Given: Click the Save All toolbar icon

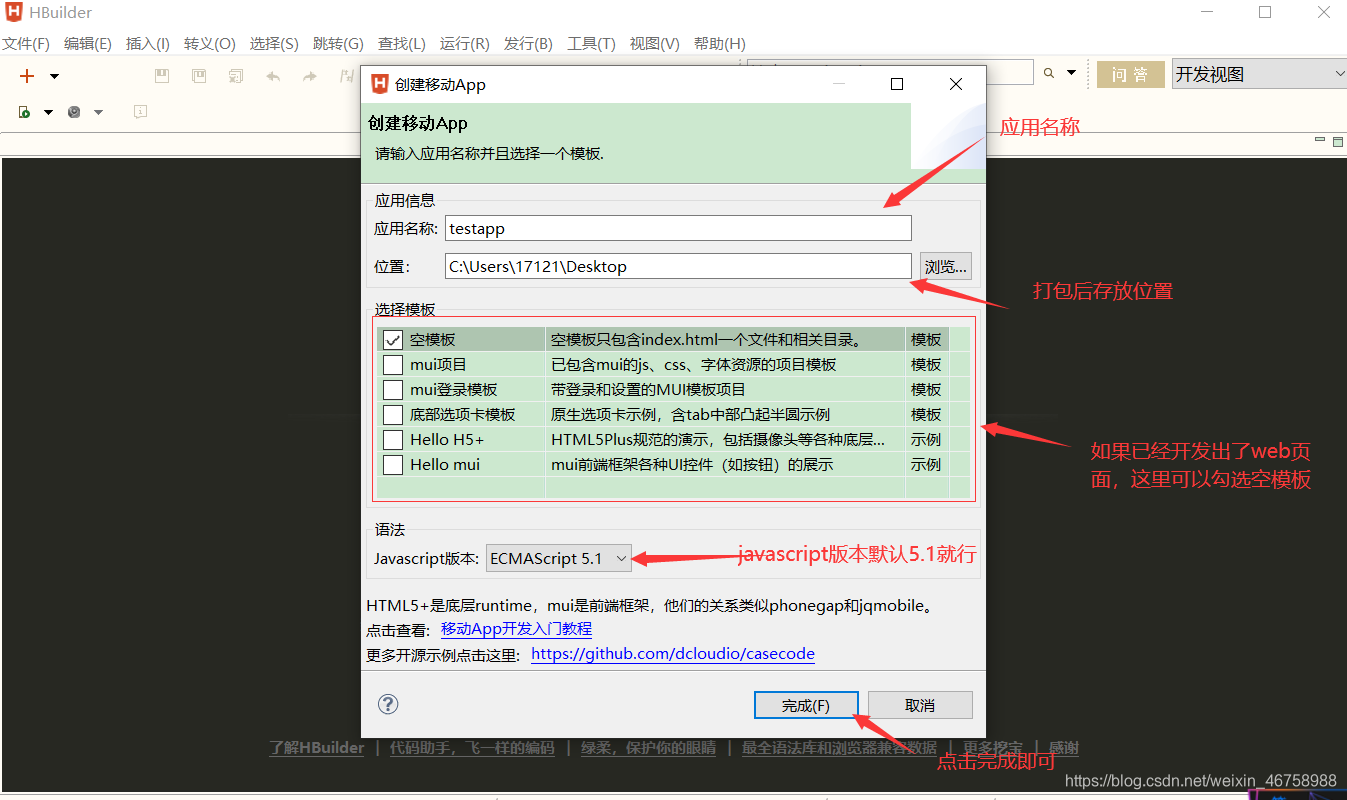Looking at the screenshot, I should coord(236,76).
